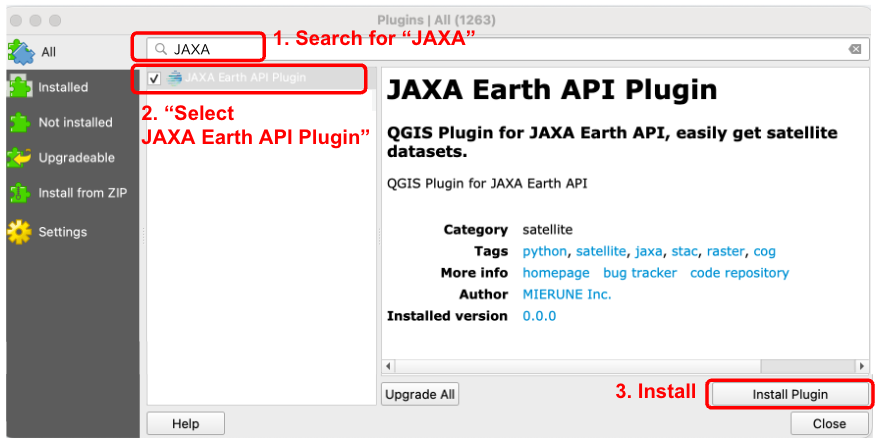Click the horizontal scrollbar right arrow
This screenshot has width=889, height=448.
(x=862, y=366)
